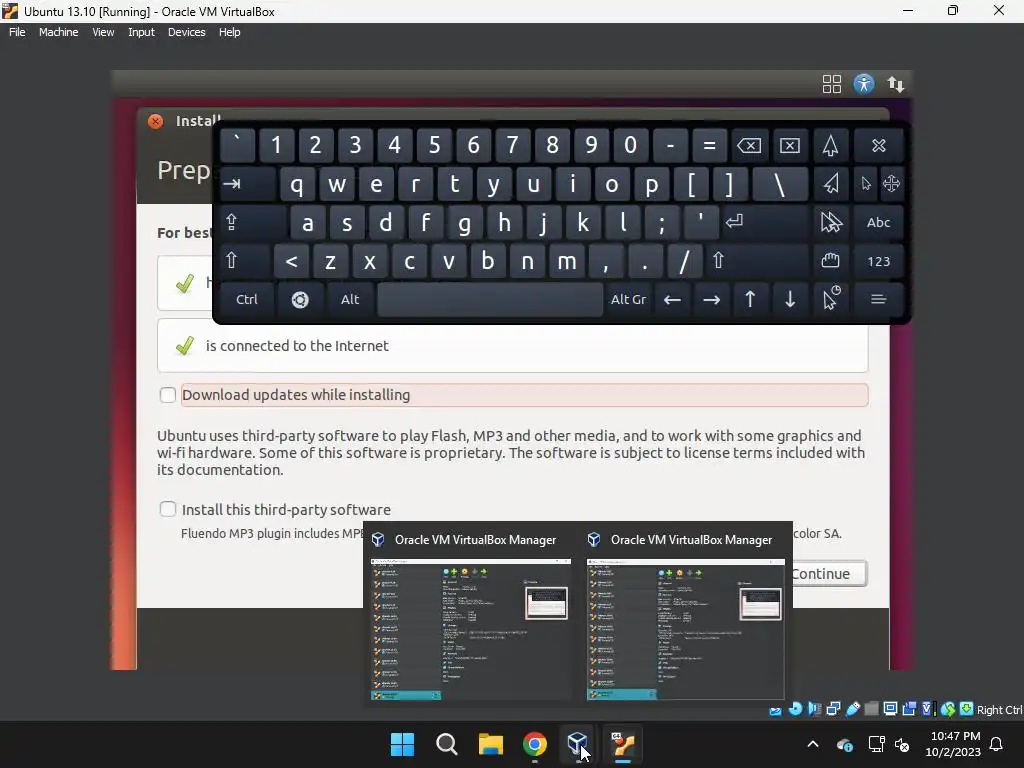Click the network arrows indicator in Ubuntu panel
The image size is (1024, 768).
tap(895, 84)
